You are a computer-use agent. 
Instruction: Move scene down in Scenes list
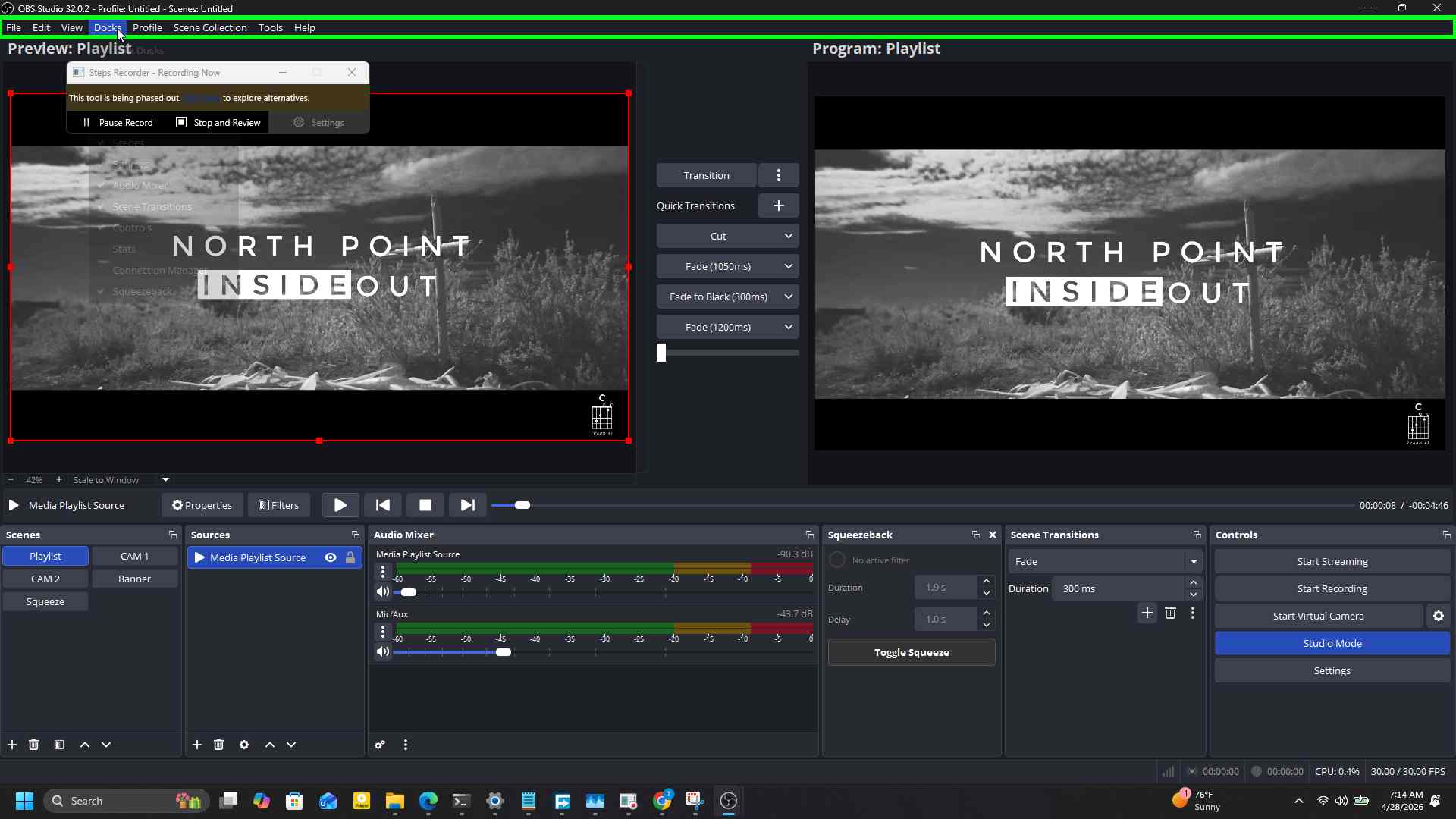point(106,745)
